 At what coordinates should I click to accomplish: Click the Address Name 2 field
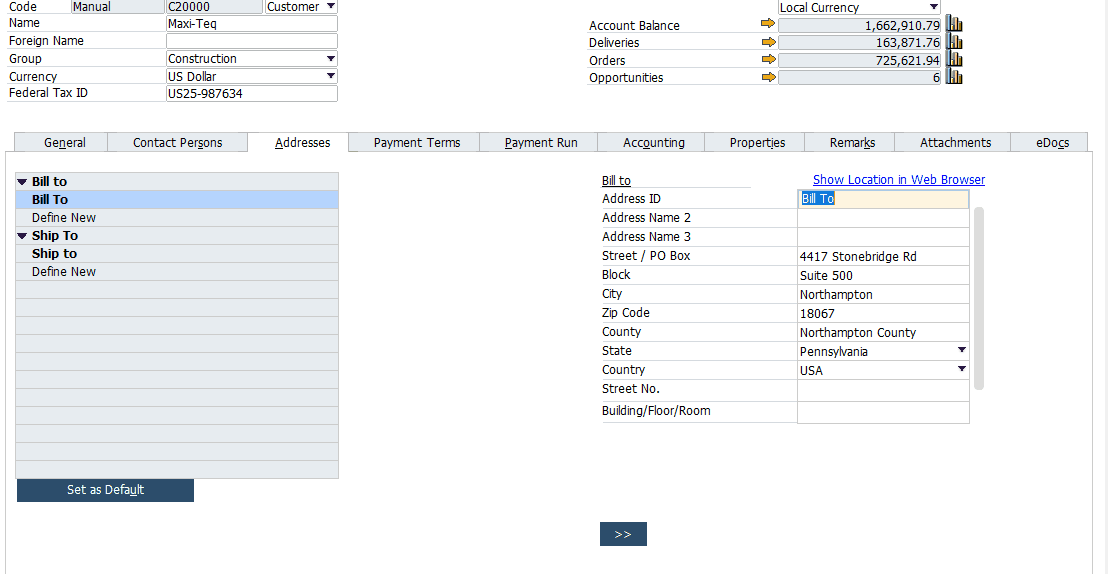(x=883, y=218)
